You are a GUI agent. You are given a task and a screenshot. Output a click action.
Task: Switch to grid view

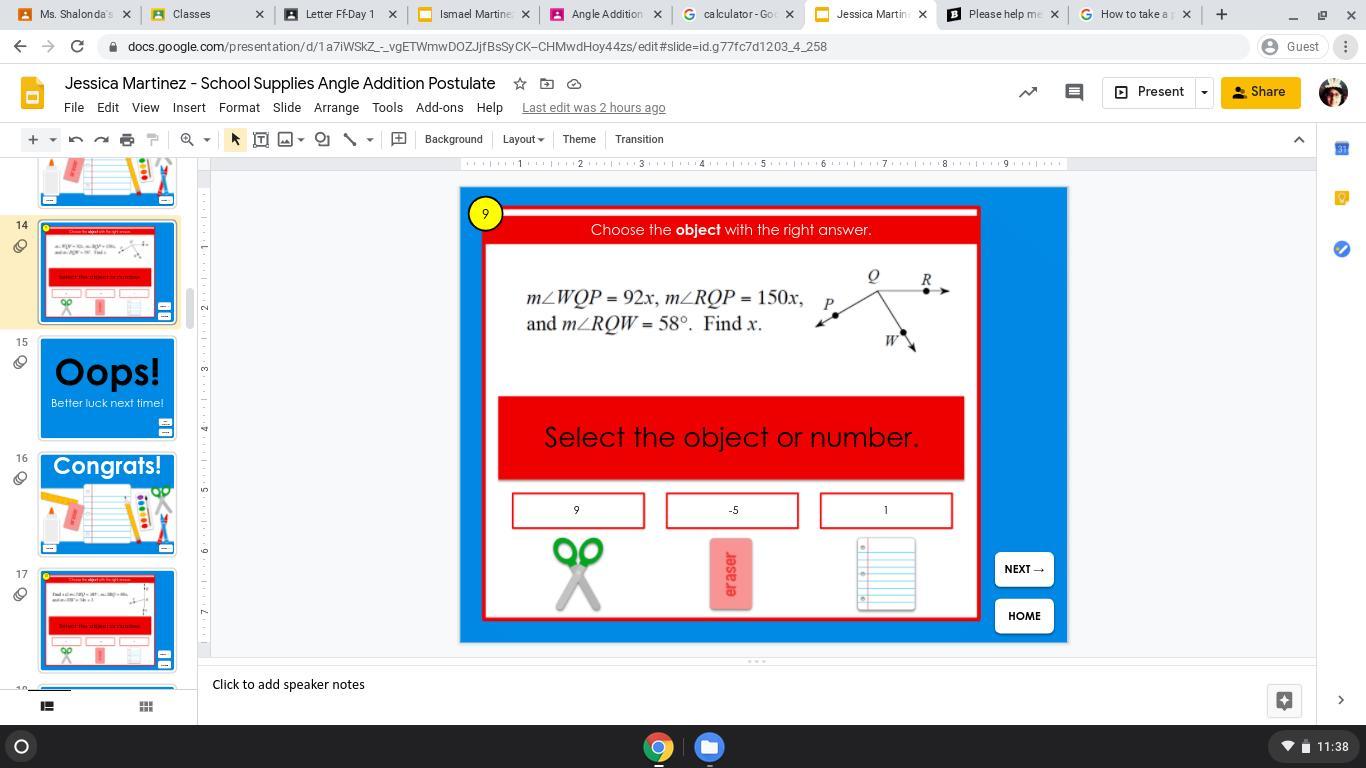tap(146, 706)
